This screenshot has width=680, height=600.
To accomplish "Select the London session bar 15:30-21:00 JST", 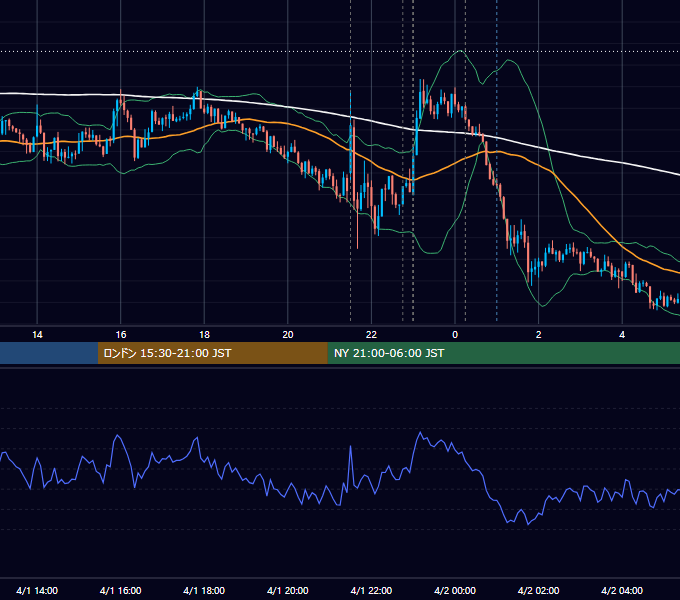I will coord(212,353).
